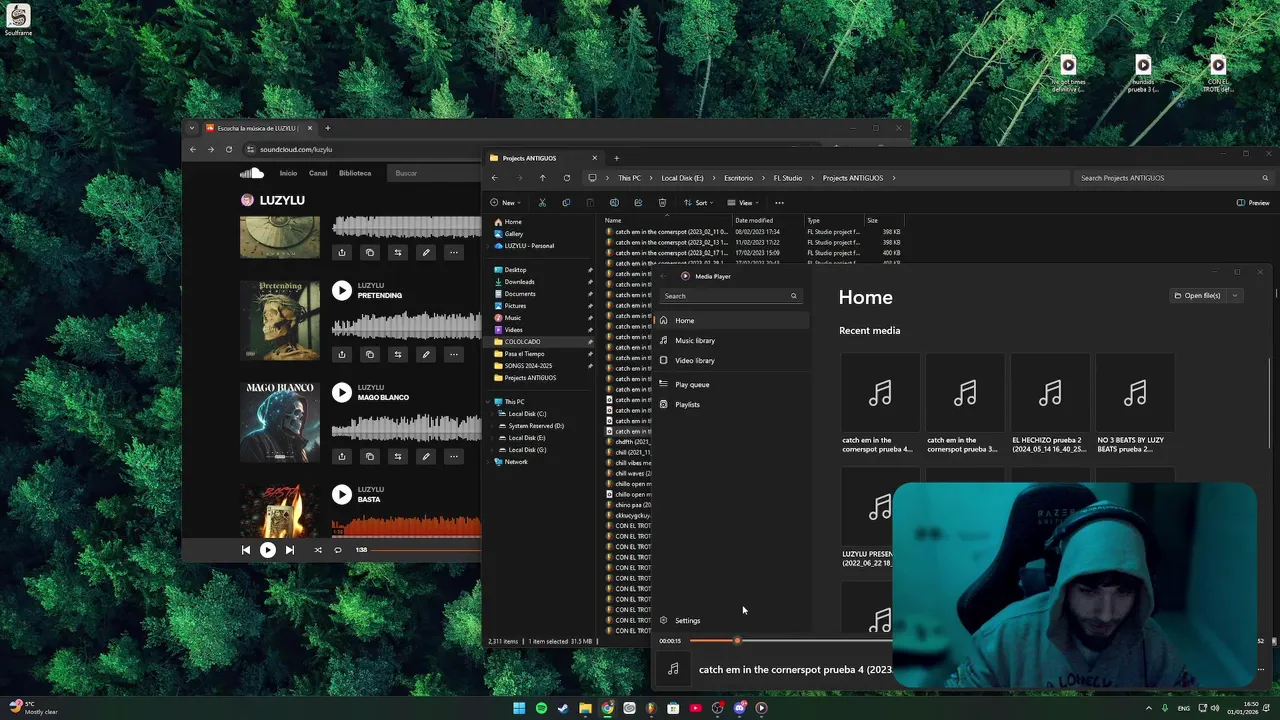
Task: Play the BASTA track on SoundCloud
Action: coord(342,494)
